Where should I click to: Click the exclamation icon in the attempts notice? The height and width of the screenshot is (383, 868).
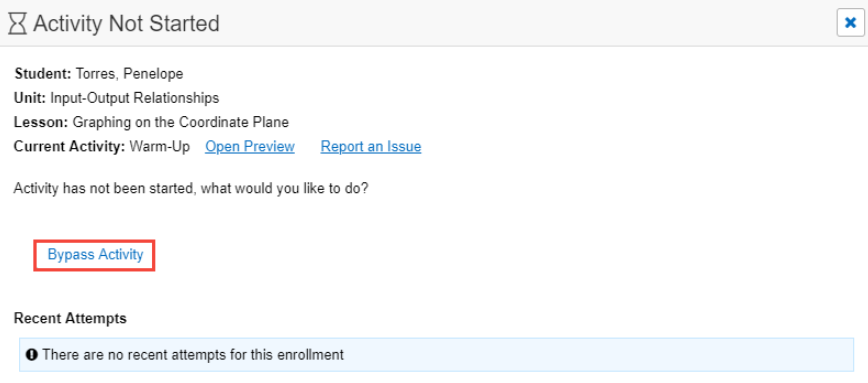(x=32, y=354)
